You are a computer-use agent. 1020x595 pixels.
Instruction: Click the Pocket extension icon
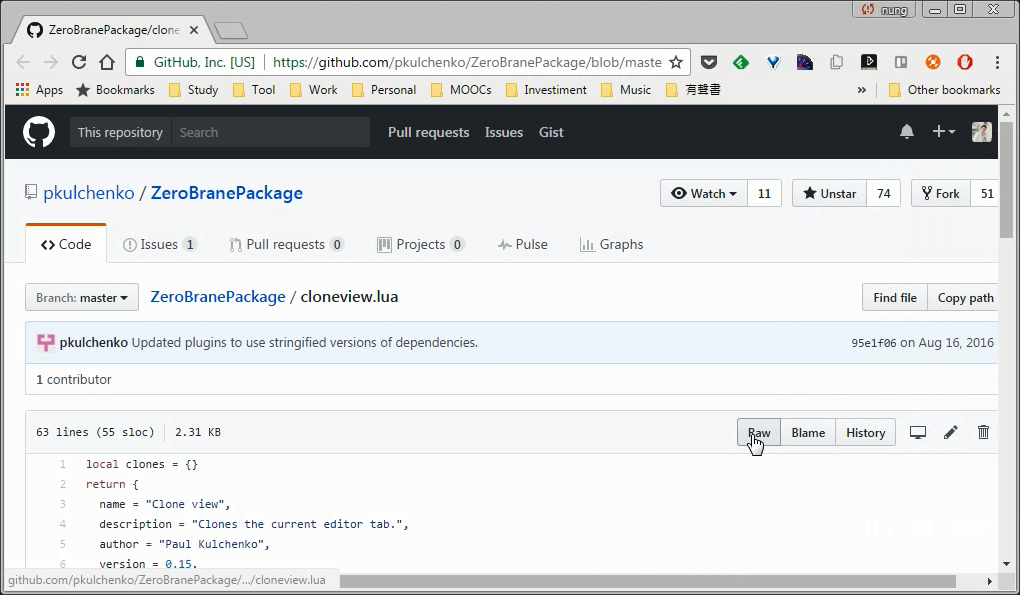[709, 62]
